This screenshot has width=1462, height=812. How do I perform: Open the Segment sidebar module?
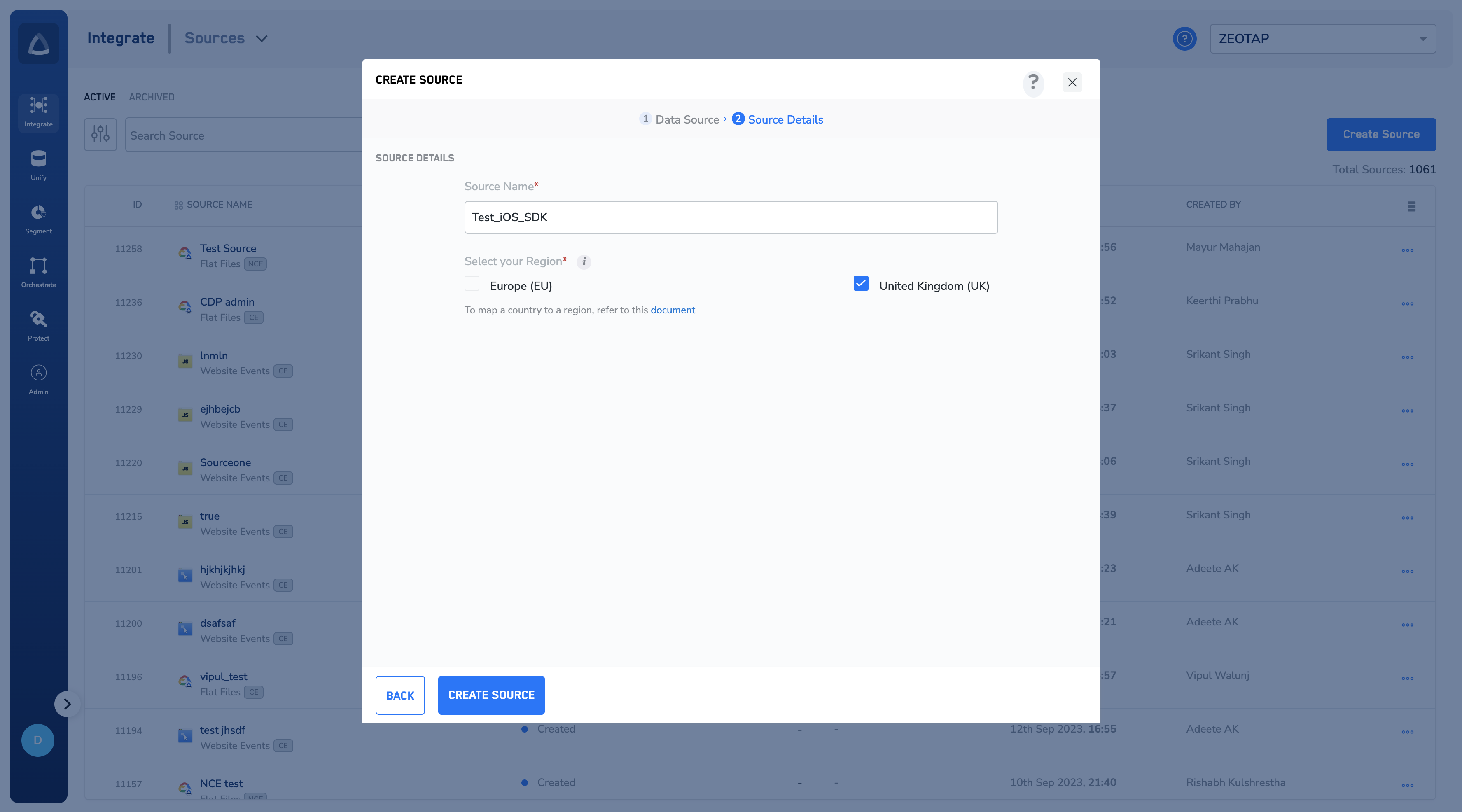coord(39,219)
